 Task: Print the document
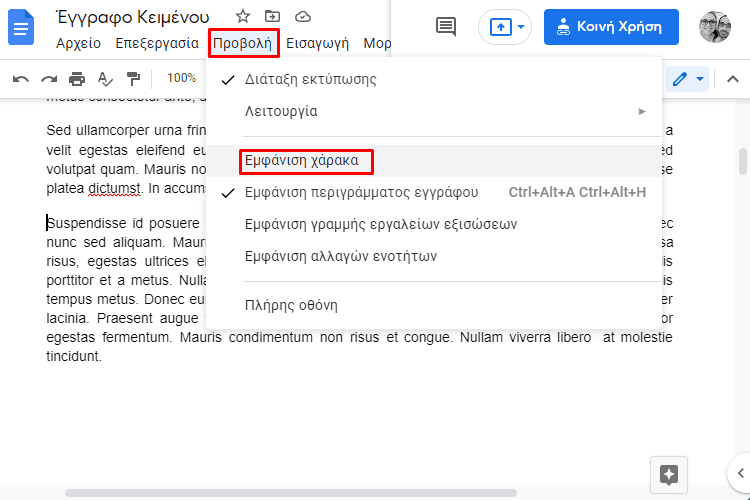pos(77,79)
